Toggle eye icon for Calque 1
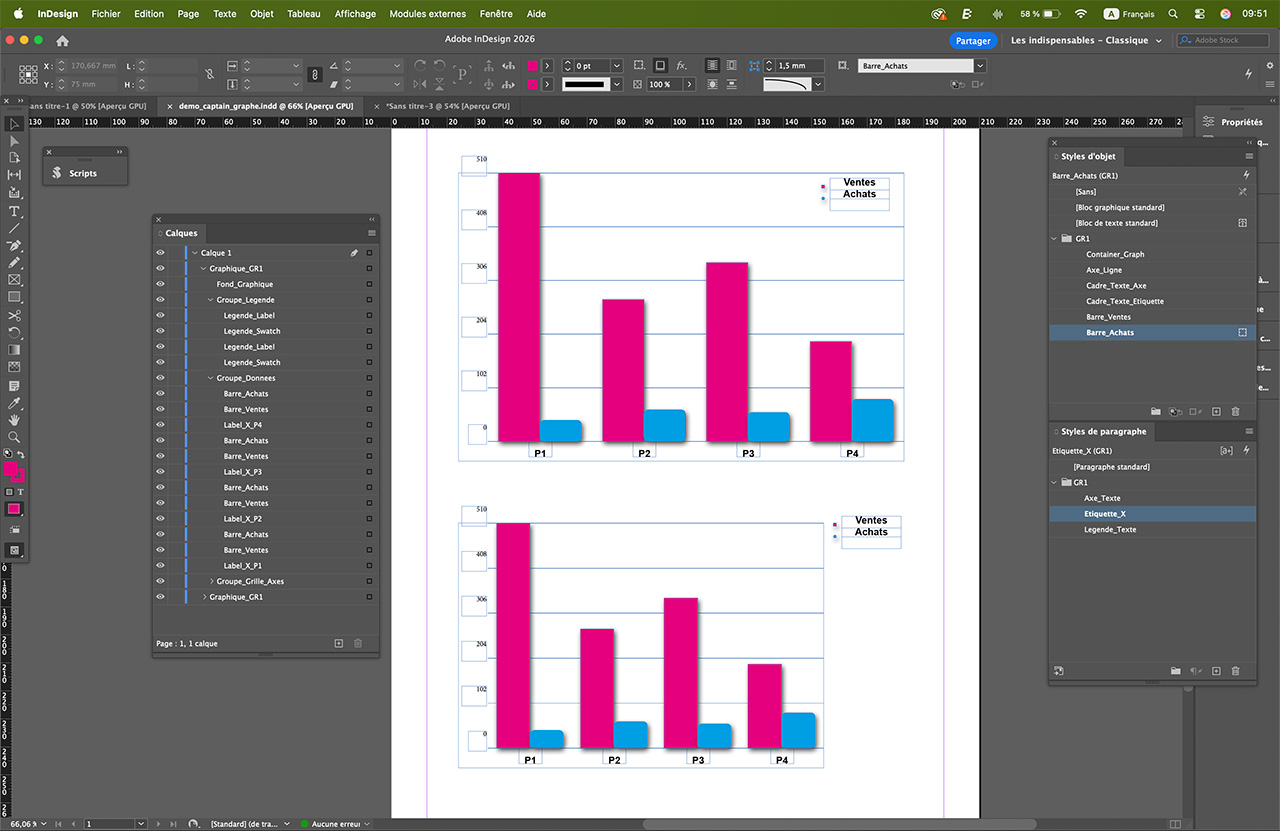1280x831 pixels. click(160, 253)
